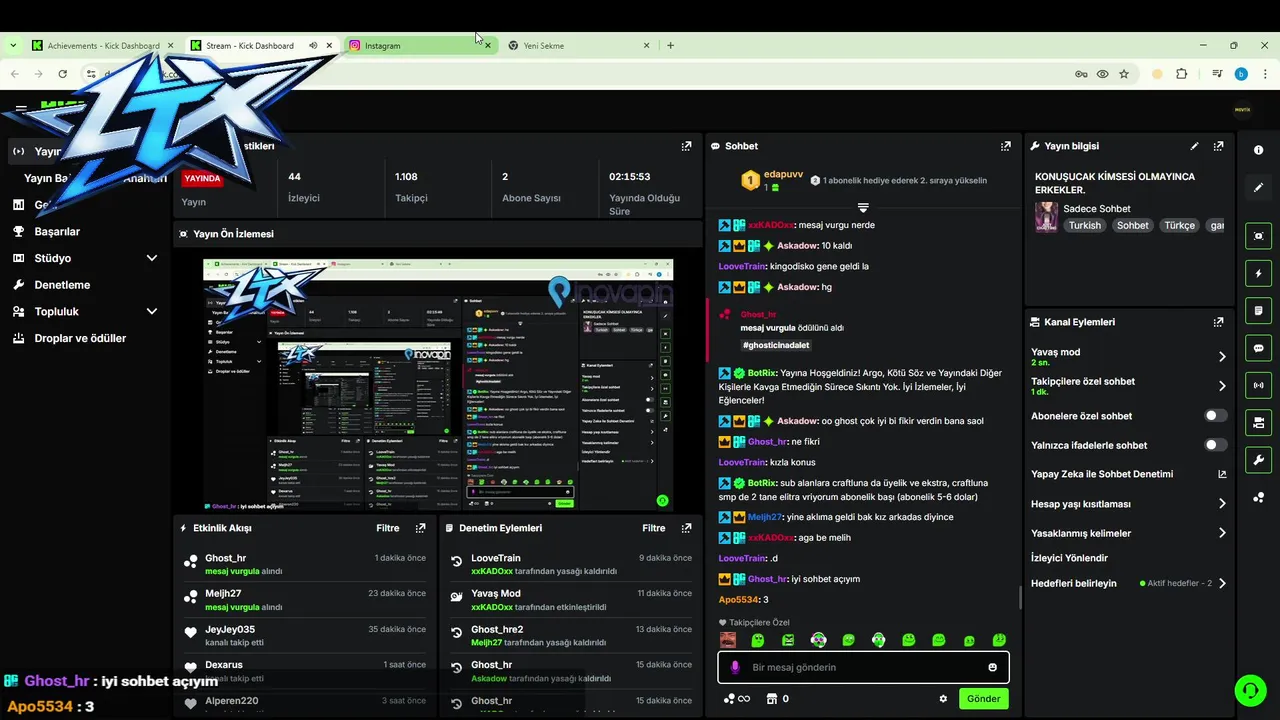The width and height of the screenshot is (1280, 720).
Task: Click the camera panel icon above the wrench
Action: tap(1258, 422)
